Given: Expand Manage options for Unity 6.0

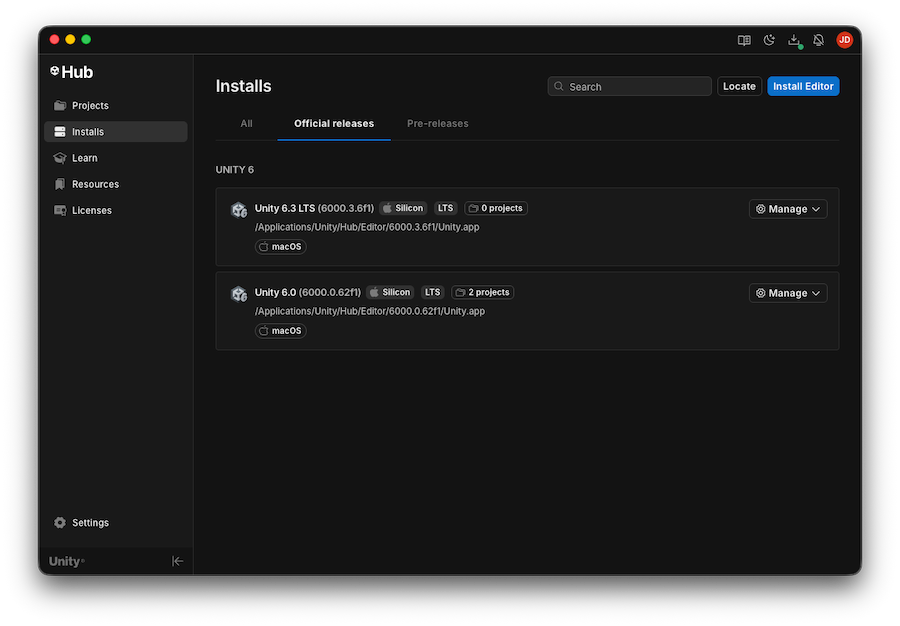Looking at the screenshot, I should pos(788,292).
